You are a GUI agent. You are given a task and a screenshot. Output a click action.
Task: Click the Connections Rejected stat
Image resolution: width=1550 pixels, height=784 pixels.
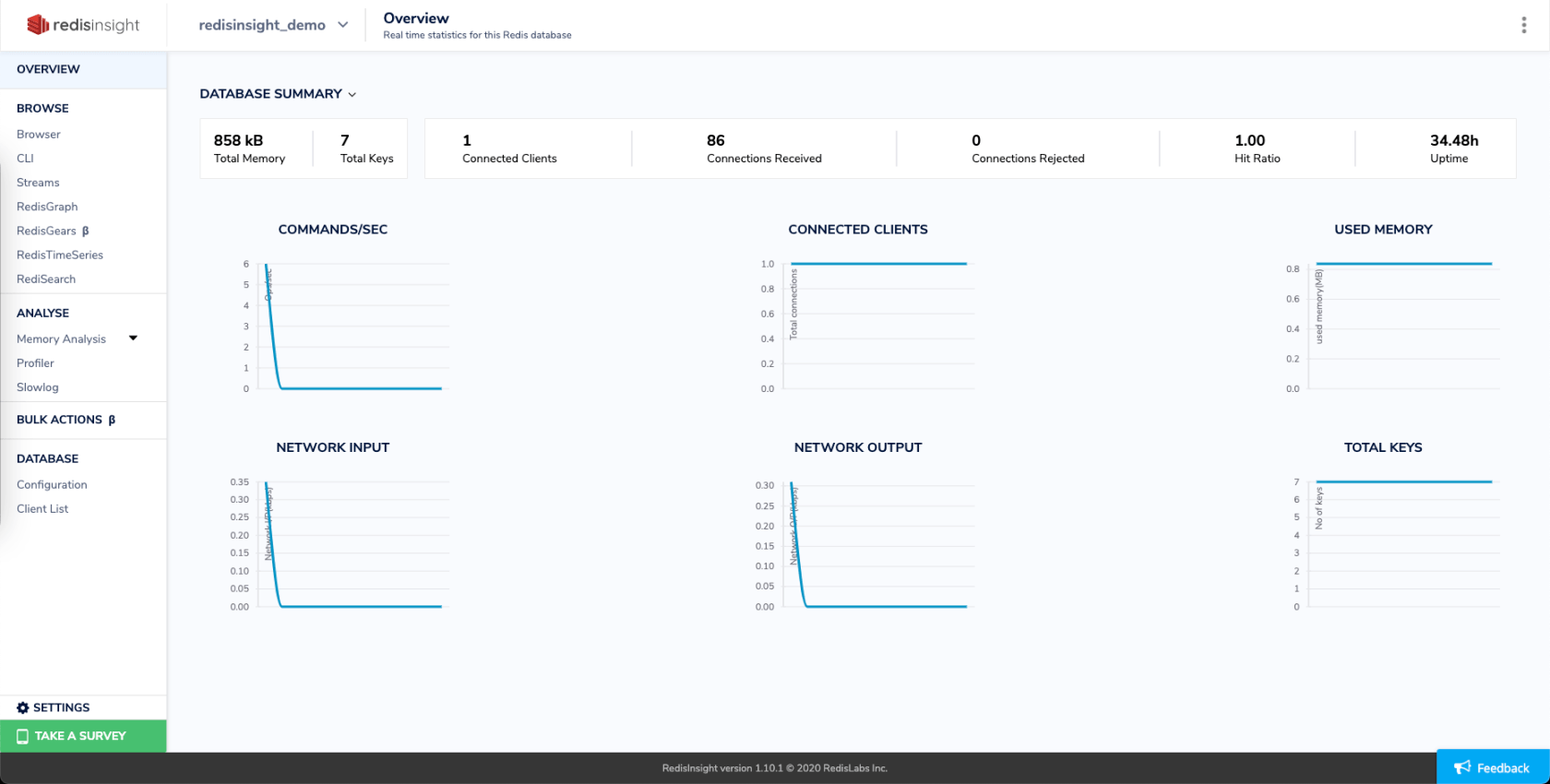tap(1028, 148)
